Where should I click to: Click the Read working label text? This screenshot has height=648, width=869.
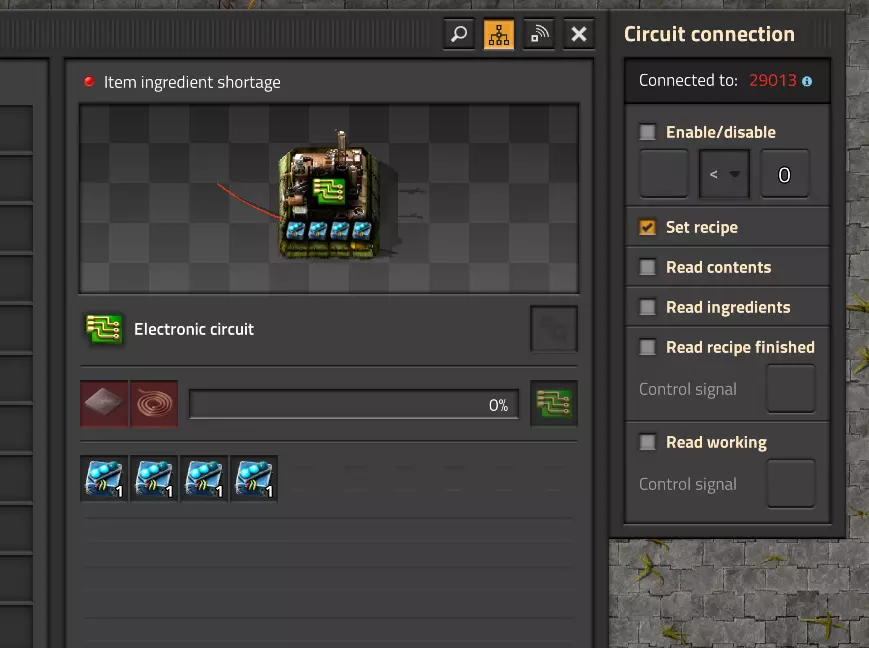tap(716, 442)
